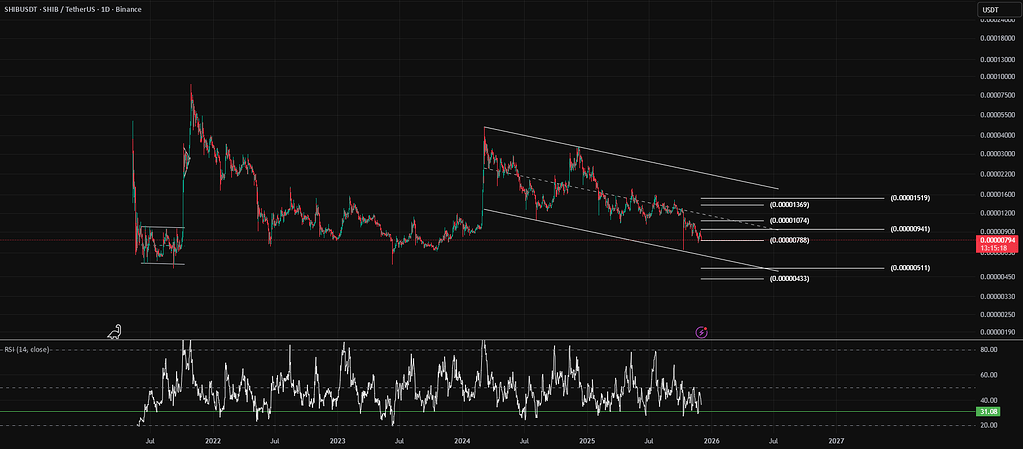Click the 2027 label on the time axis

[x=836, y=439]
